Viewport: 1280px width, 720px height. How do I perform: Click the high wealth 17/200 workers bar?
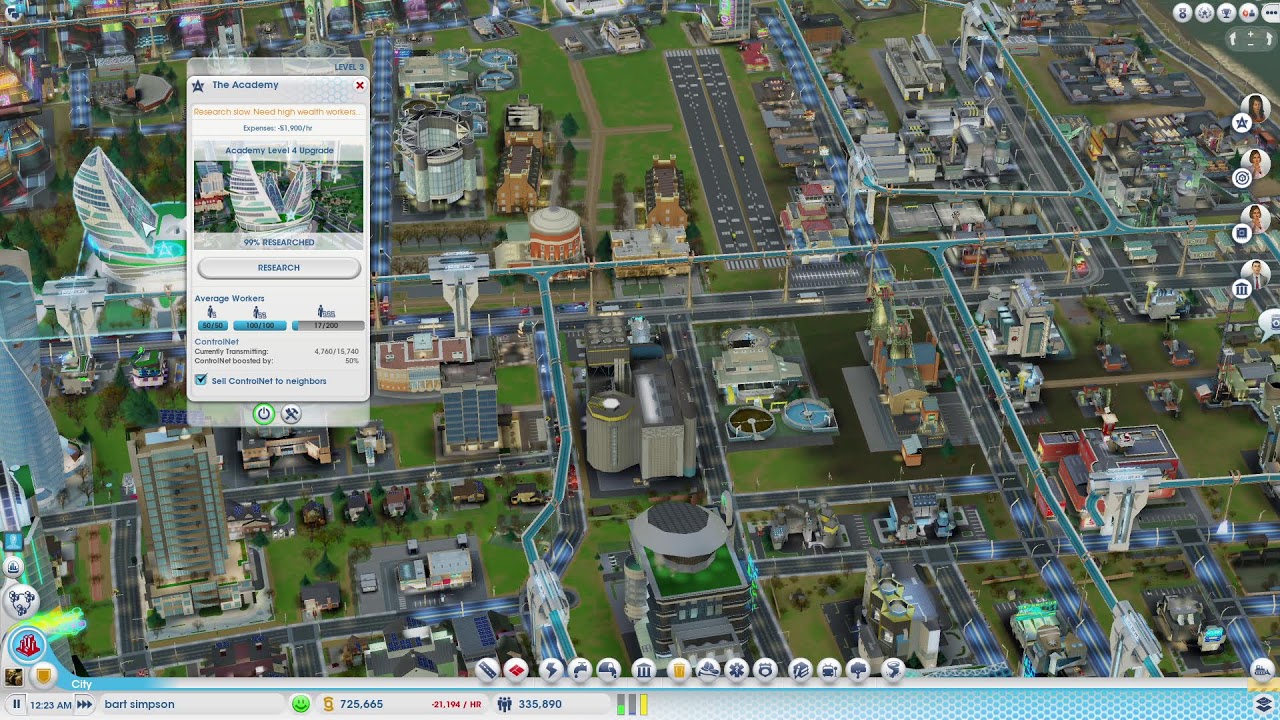click(x=326, y=326)
